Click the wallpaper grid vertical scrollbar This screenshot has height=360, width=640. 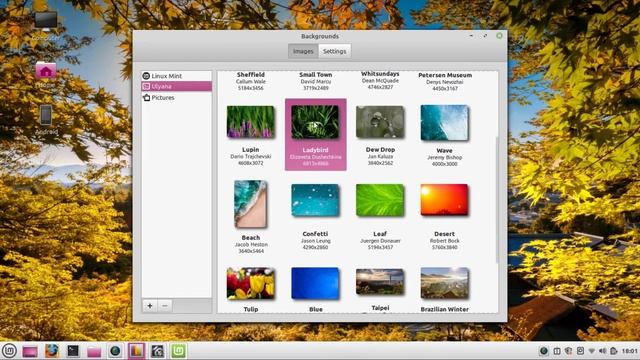pos(496,200)
